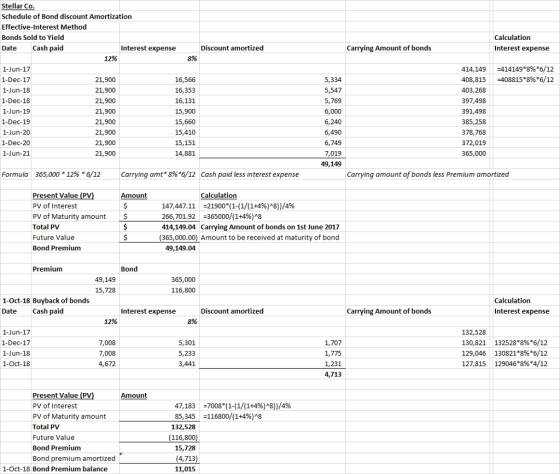The width and height of the screenshot is (560, 474).
Task: Select interest expense value 16,353
Action: click(x=185, y=90)
